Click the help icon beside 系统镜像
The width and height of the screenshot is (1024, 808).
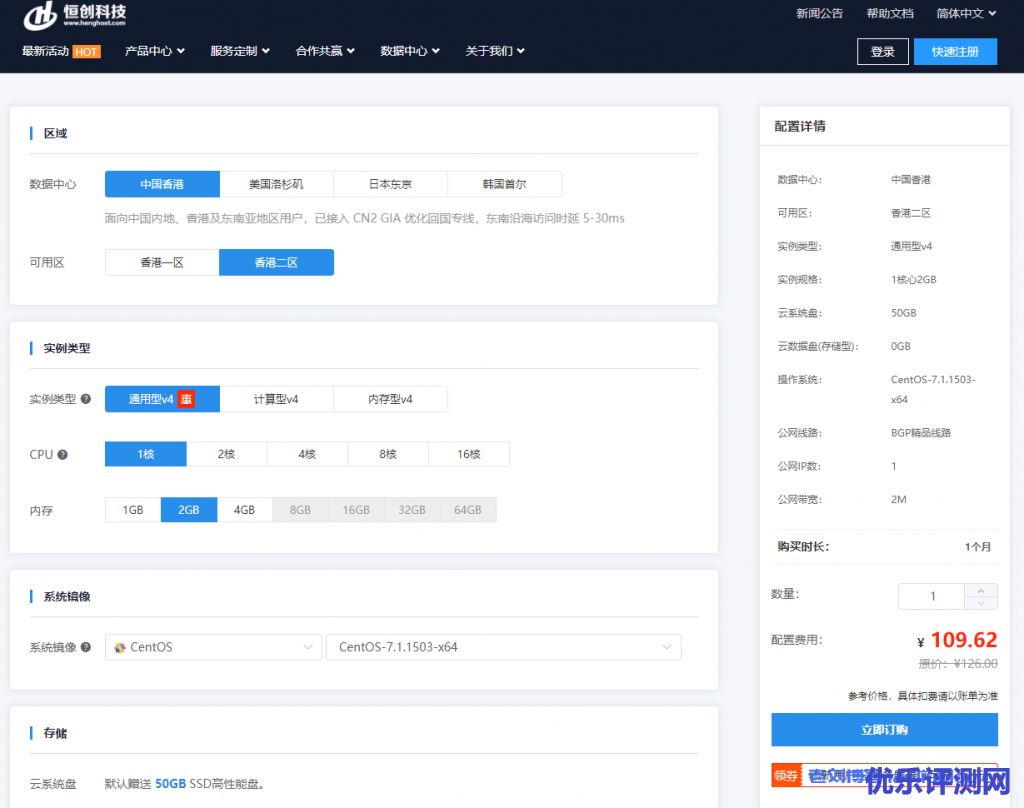point(86,647)
